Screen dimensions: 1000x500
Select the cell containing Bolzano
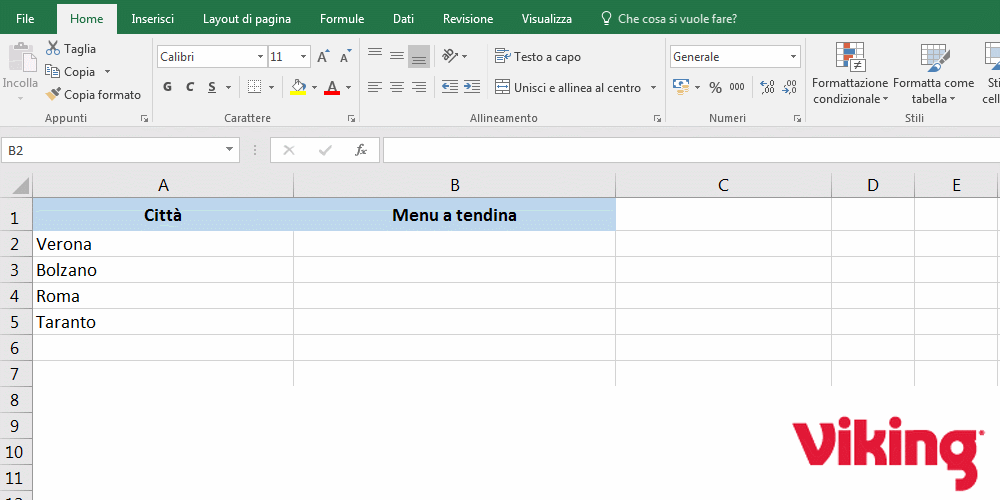point(163,270)
